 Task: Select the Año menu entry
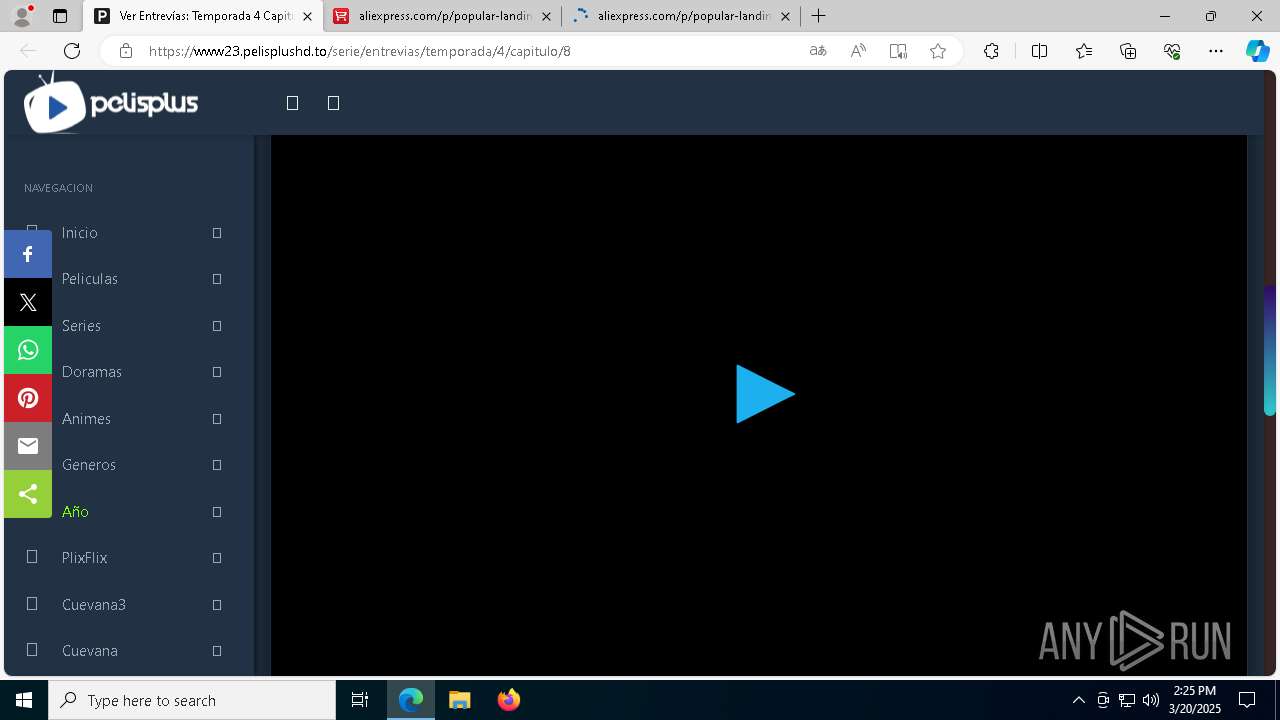click(x=75, y=512)
